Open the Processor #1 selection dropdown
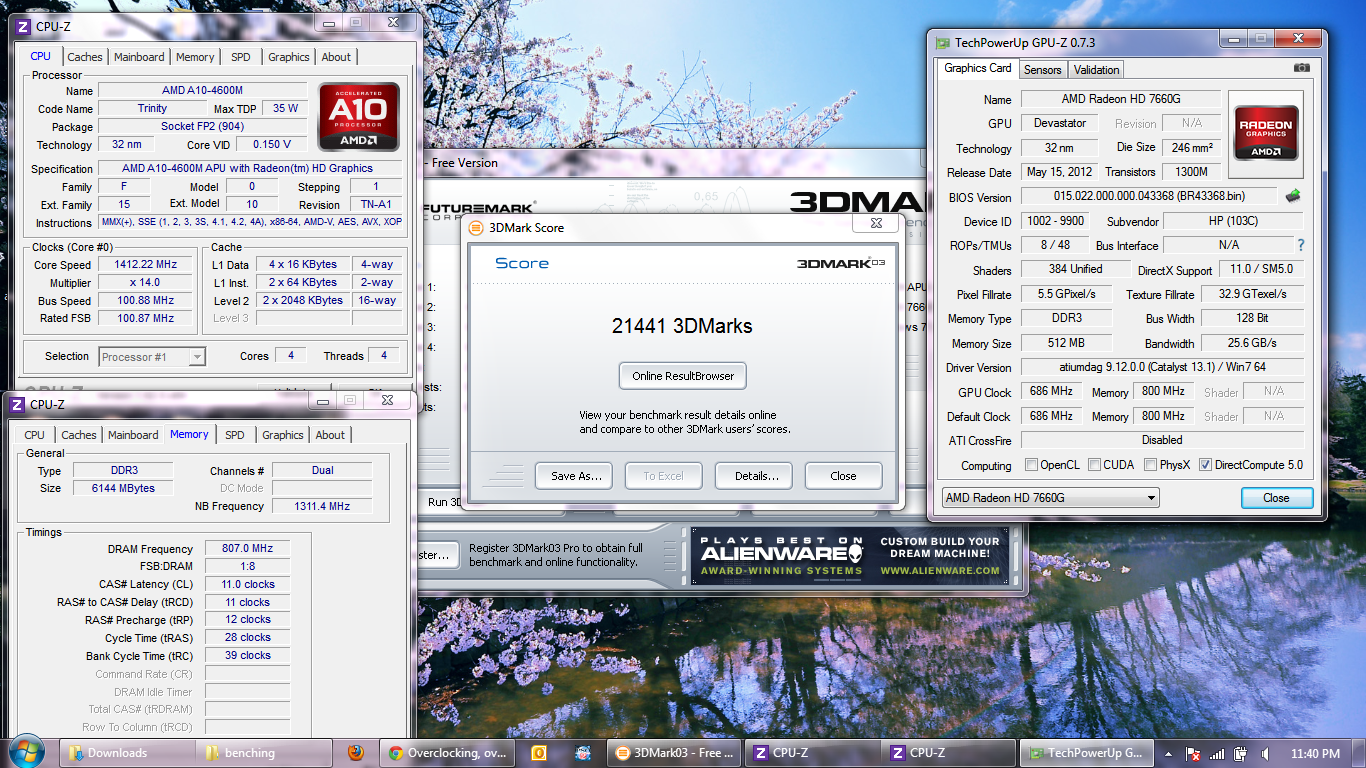Image resolution: width=1366 pixels, height=768 pixels. coord(153,356)
